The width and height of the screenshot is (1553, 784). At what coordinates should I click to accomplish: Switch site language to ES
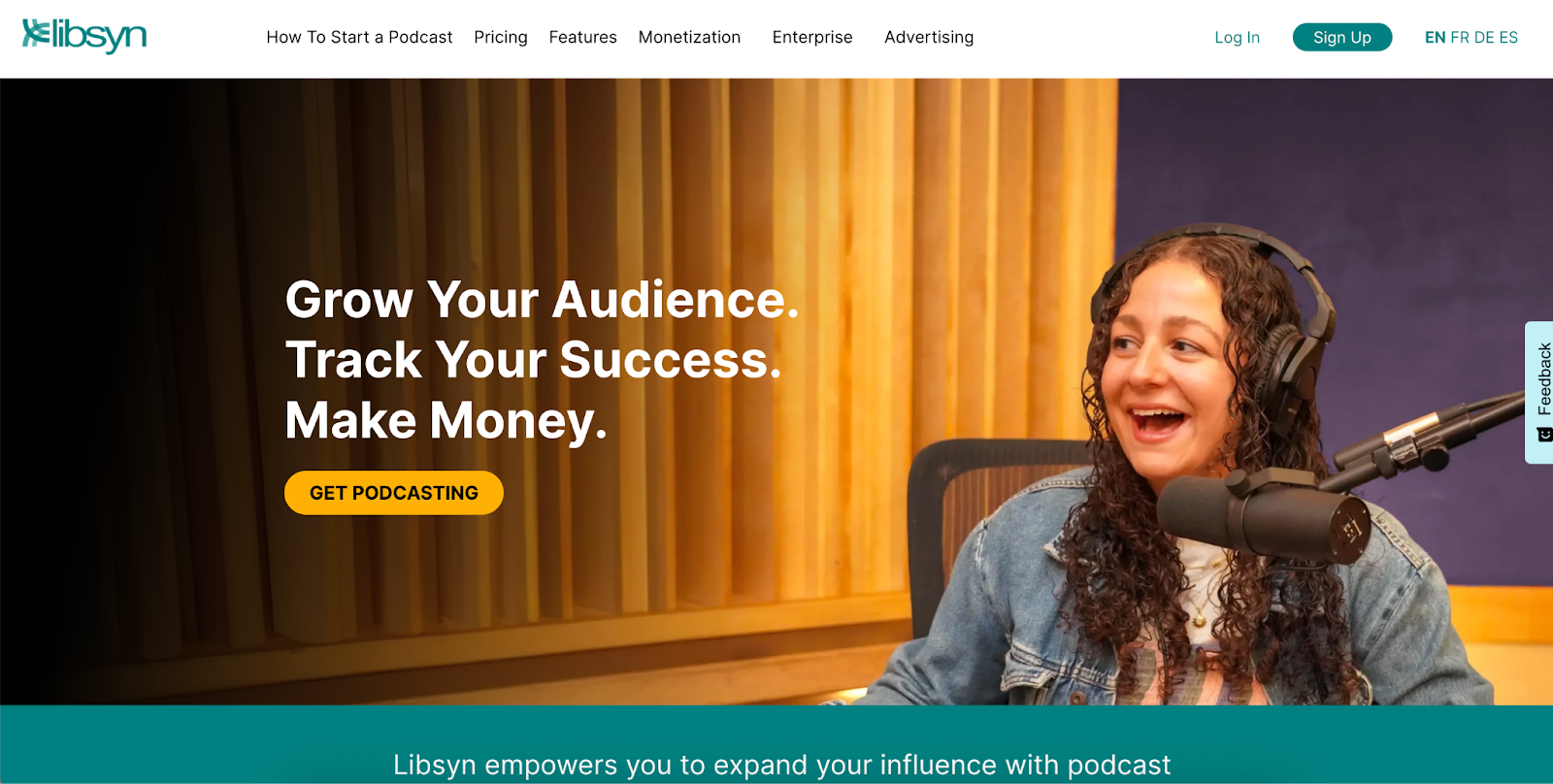pyautogui.click(x=1508, y=37)
